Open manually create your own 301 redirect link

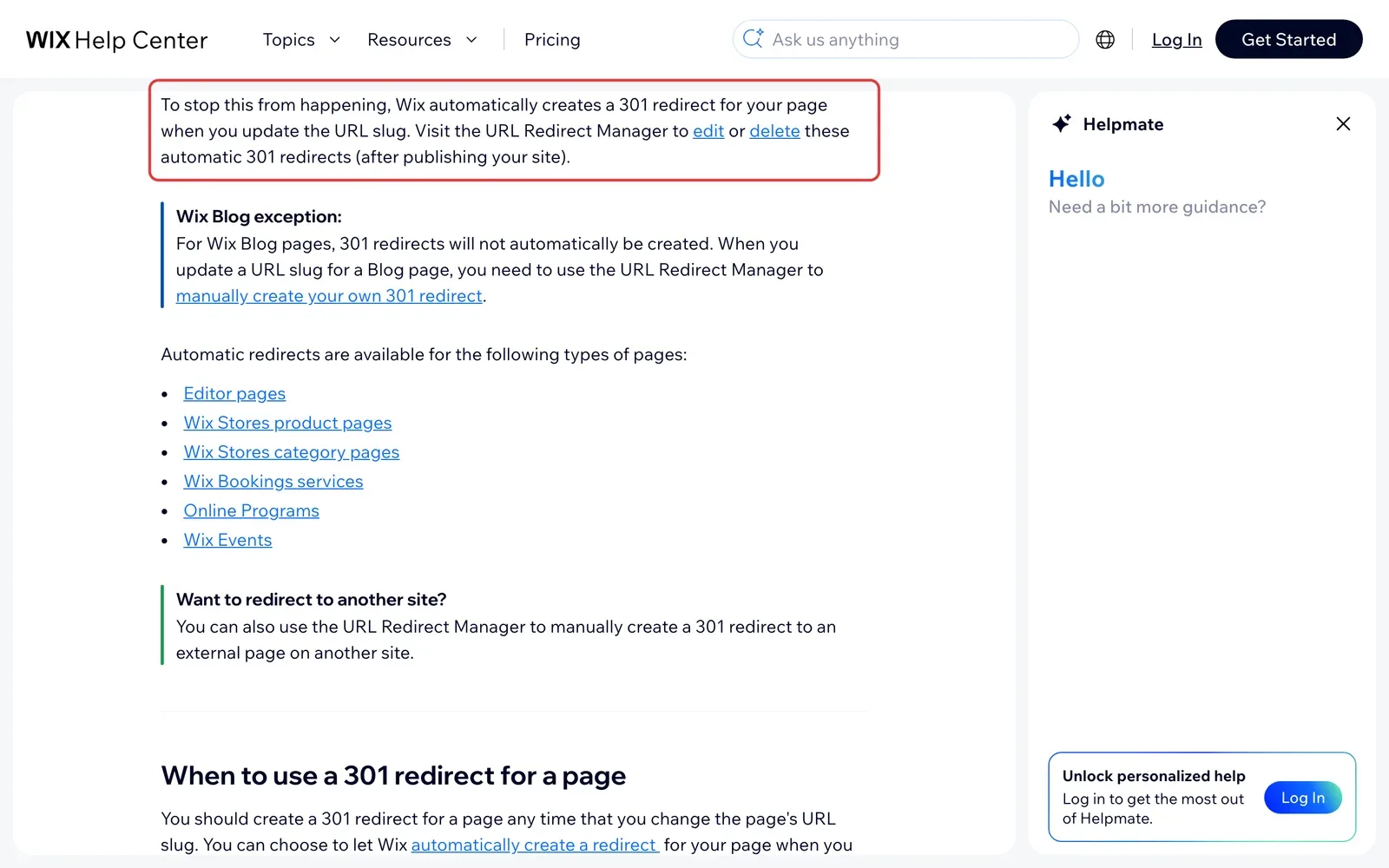coord(329,296)
